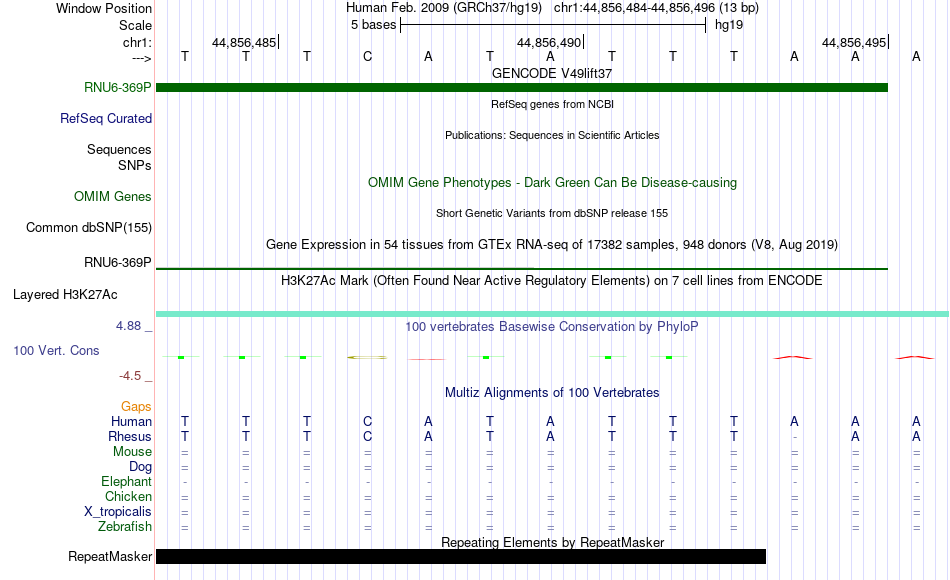Open the Layered H3K27Ac track label

65,295
